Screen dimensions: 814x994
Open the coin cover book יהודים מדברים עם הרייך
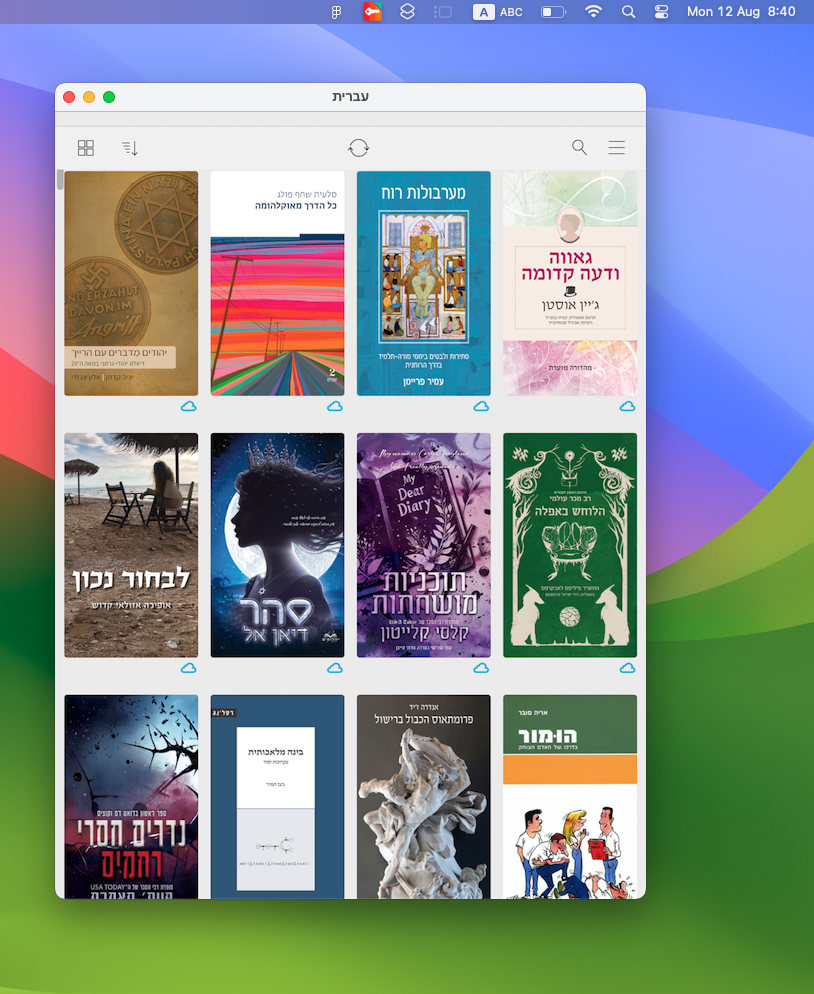[x=131, y=283]
